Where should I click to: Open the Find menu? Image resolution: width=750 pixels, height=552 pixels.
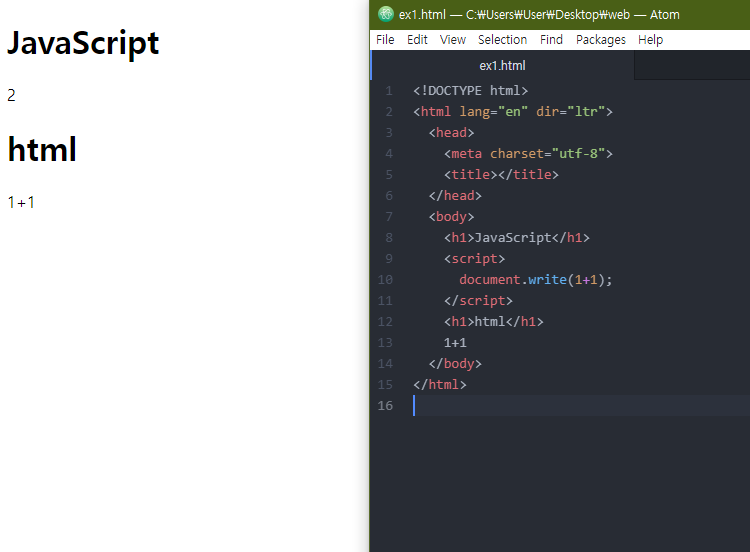[x=551, y=40]
